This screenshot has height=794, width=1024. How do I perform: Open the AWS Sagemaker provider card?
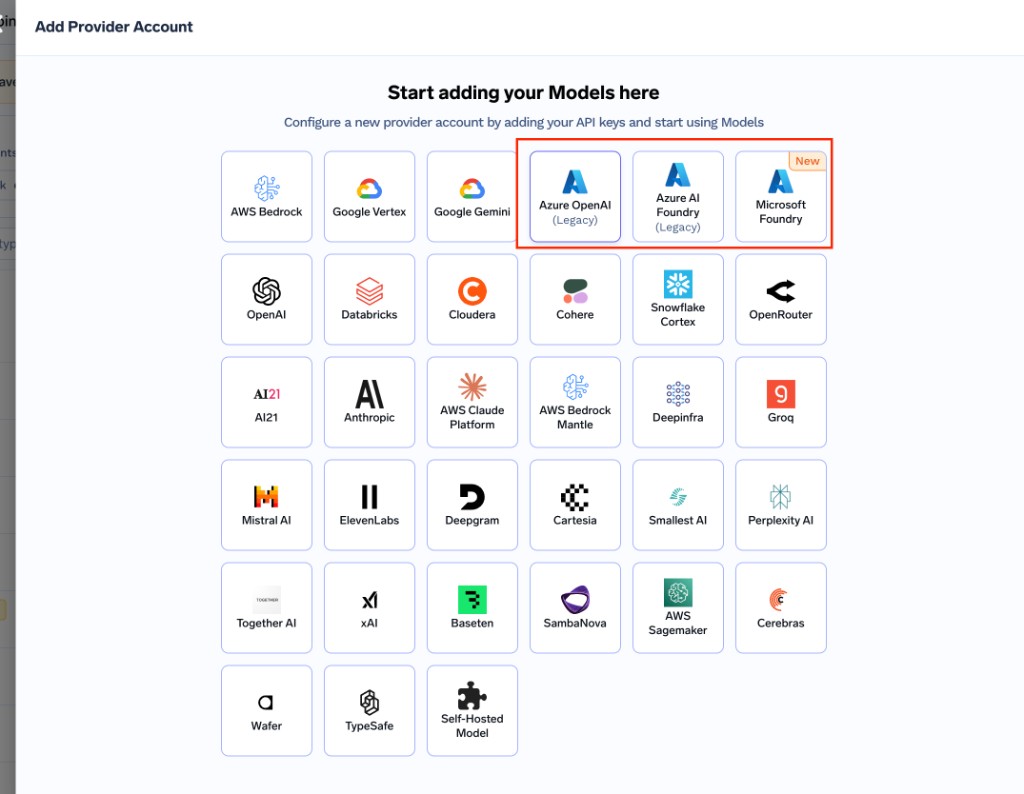point(678,608)
